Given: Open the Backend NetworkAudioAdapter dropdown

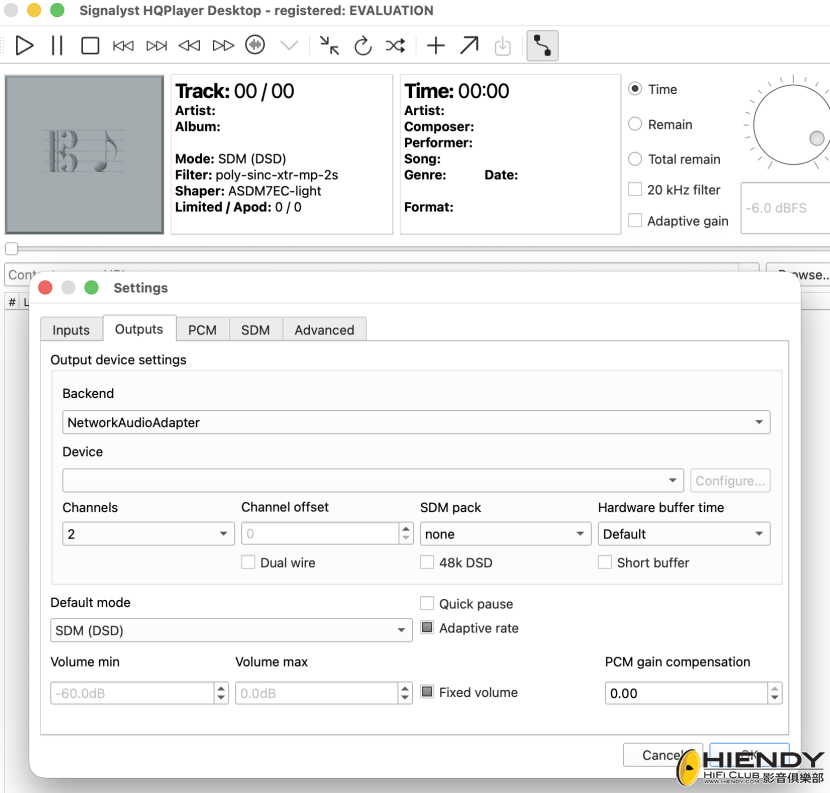Looking at the screenshot, I should (x=416, y=422).
